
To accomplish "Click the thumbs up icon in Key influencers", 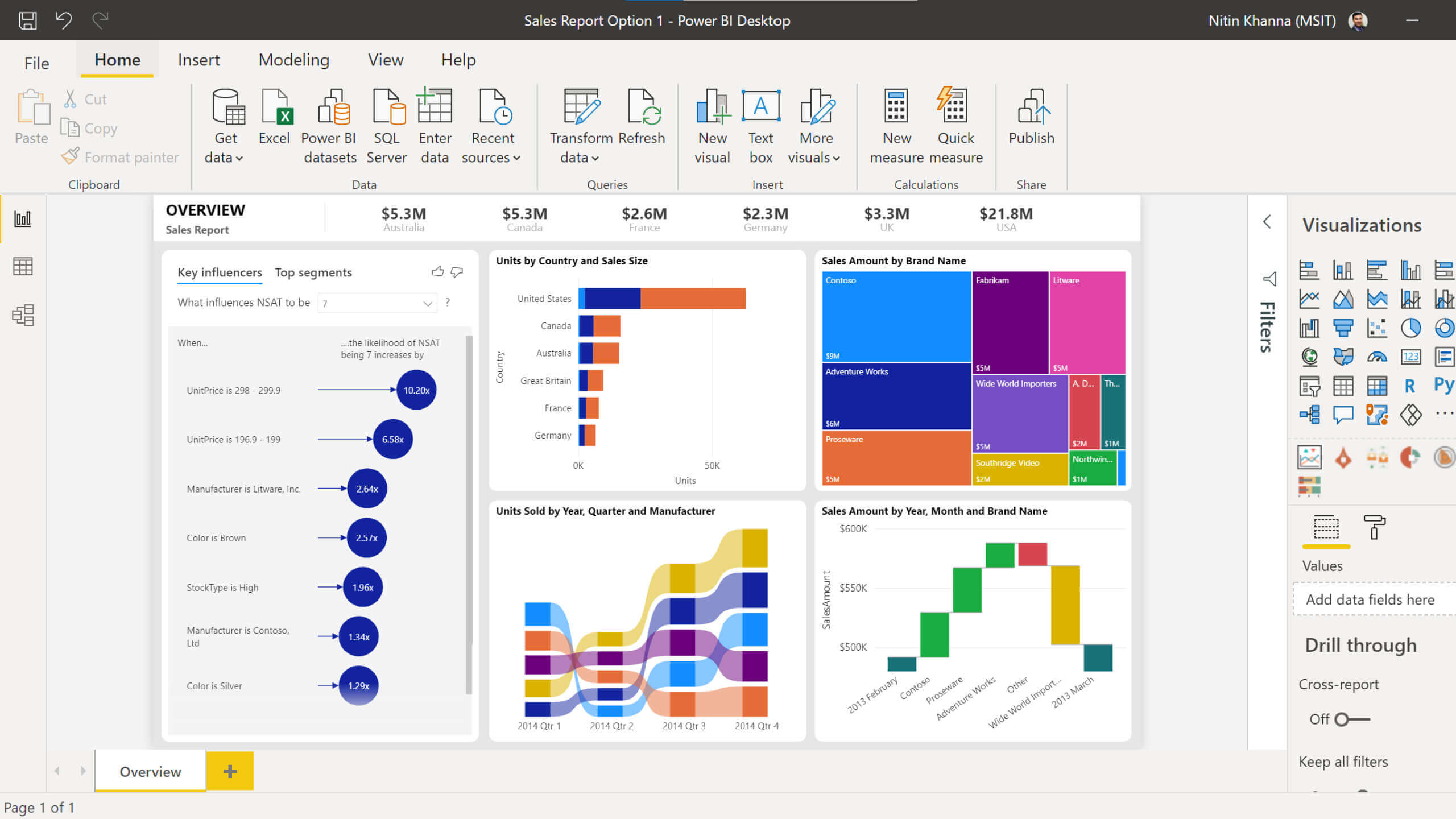I will click(x=438, y=271).
